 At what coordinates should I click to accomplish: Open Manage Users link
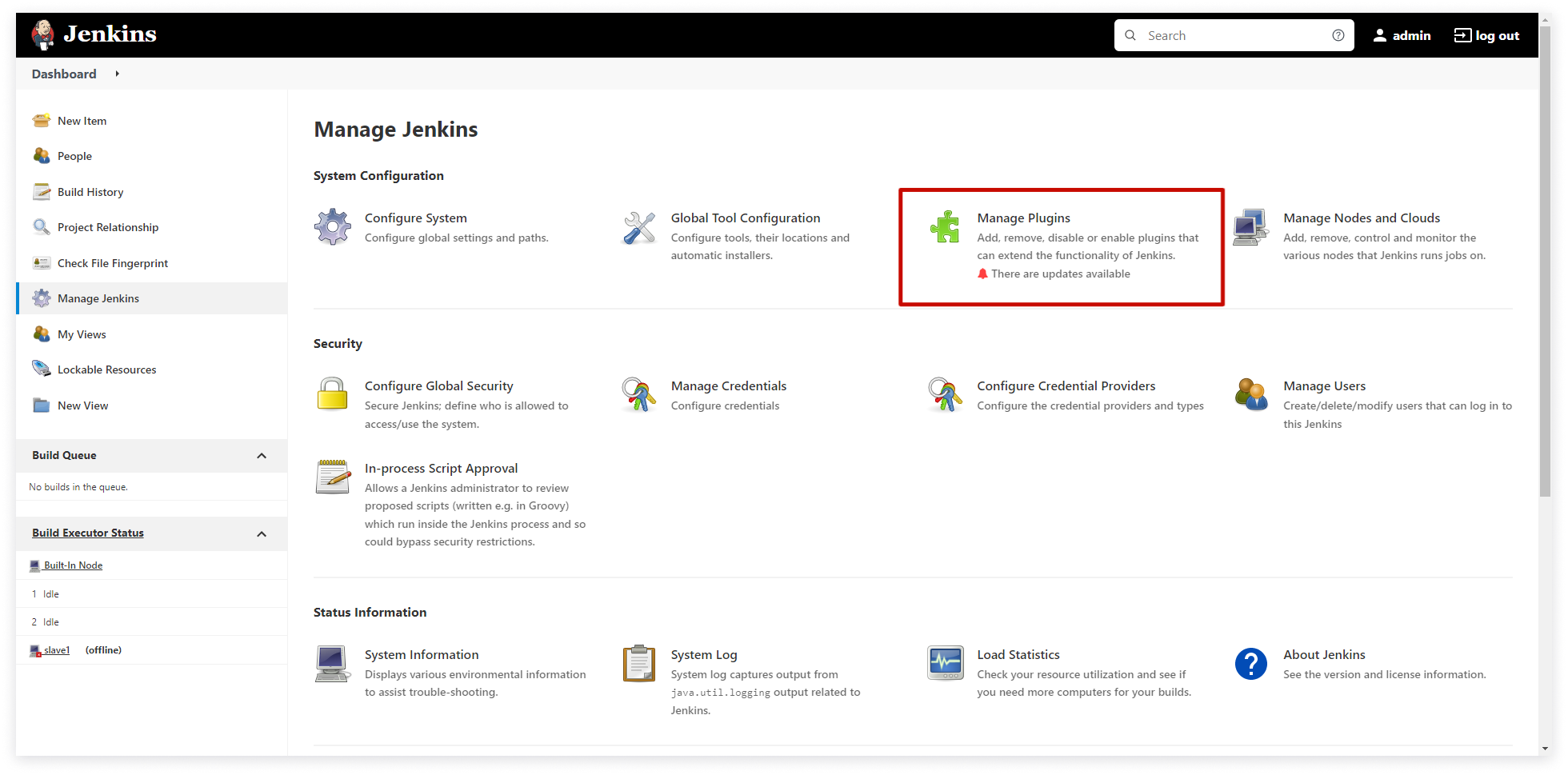(1324, 386)
